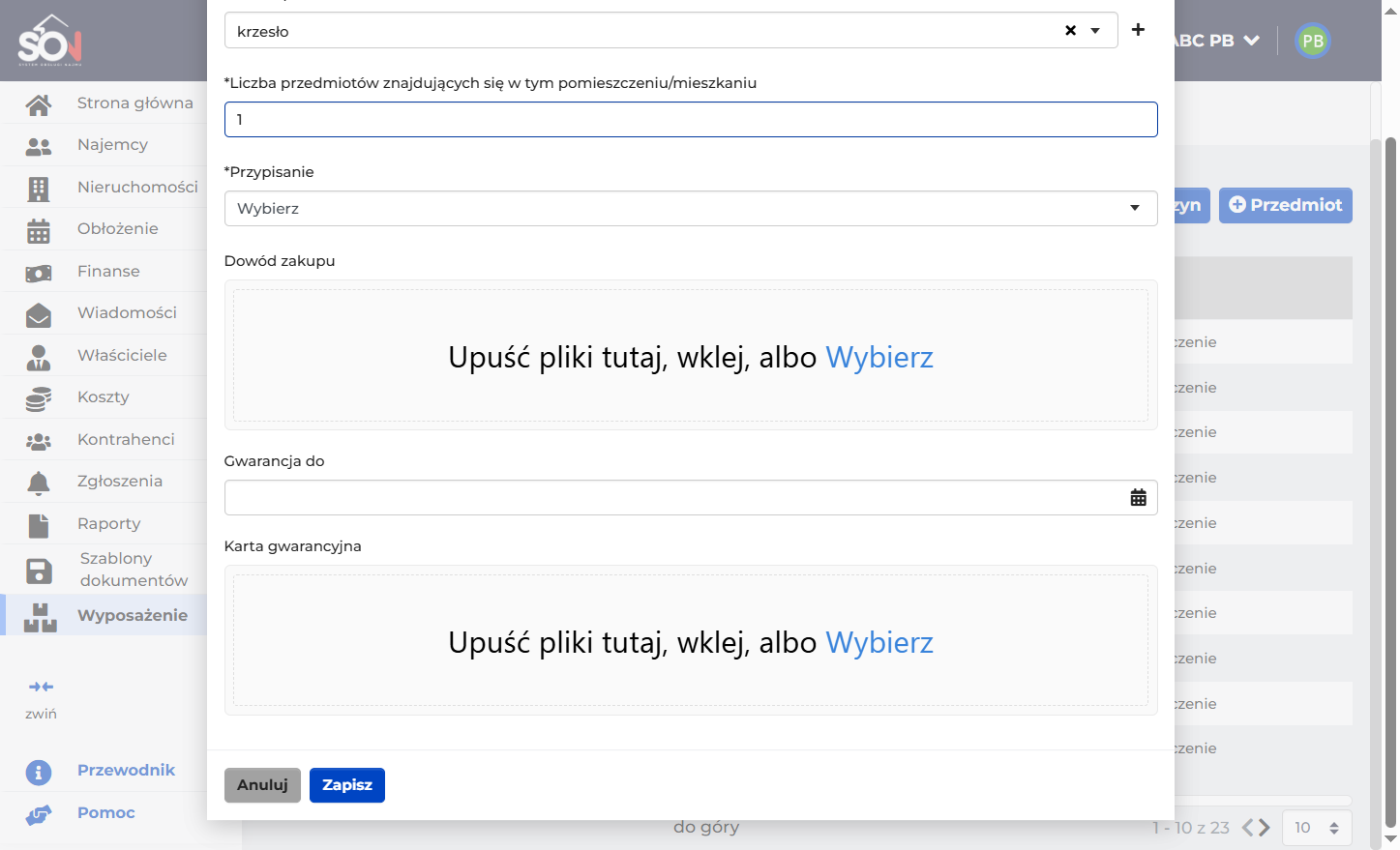Click the Pomoc handshake icon
The width and height of the screenshot is (1400, 850).
pyautogui.click(x=39, y=814)
